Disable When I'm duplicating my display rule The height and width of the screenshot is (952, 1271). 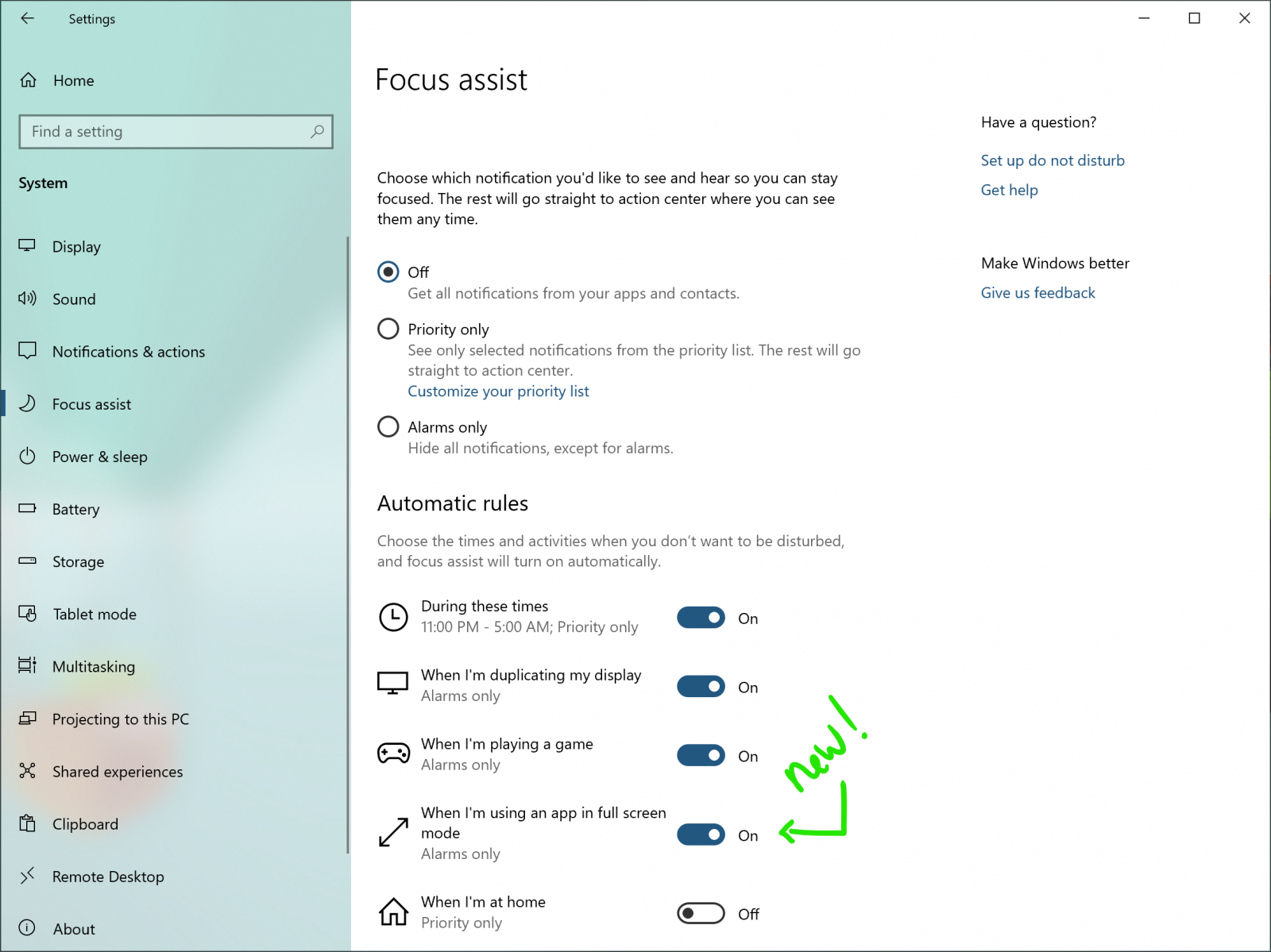700,686
